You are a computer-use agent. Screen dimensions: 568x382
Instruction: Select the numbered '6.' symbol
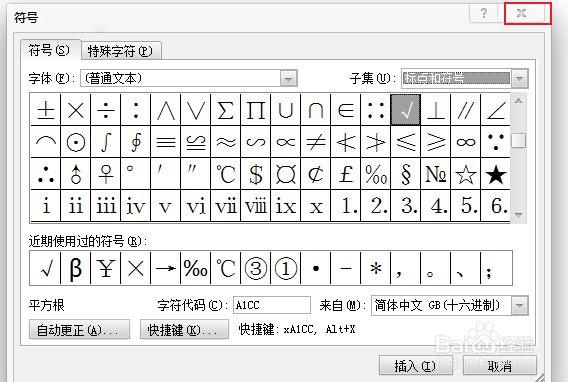pyautogui.click(x=496, y=206)
